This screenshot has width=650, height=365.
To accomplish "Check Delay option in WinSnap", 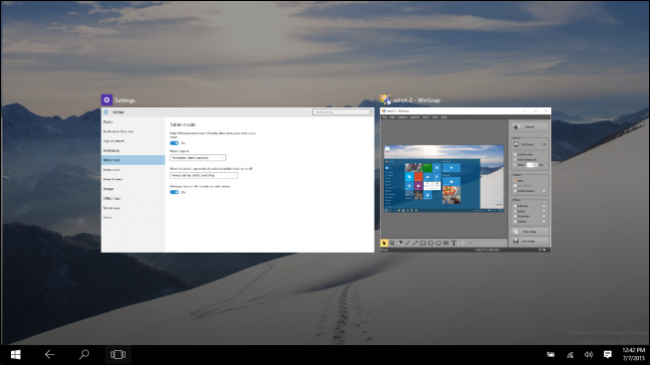I will [515, 165].
